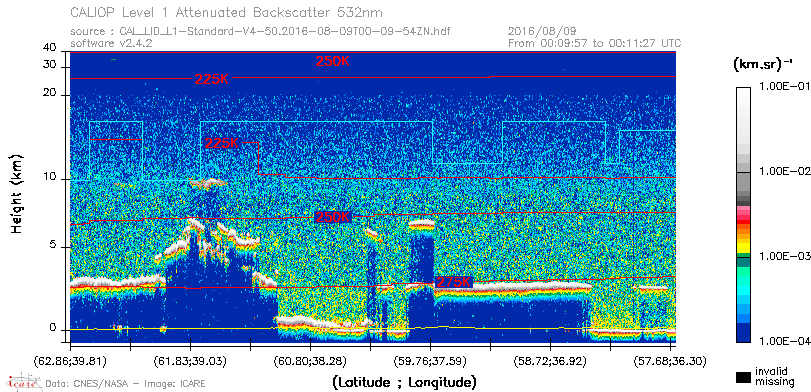Click the '(62.86;39.81)' tick label
Screen dimensions: 811x392
(70, 360)
